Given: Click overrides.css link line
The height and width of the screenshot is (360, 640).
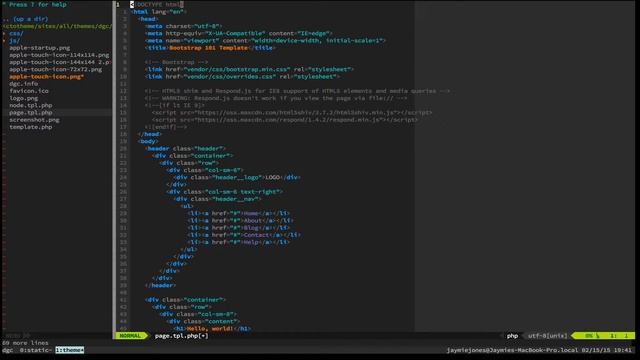Looking at the screenshot, I should click(242, 76).
